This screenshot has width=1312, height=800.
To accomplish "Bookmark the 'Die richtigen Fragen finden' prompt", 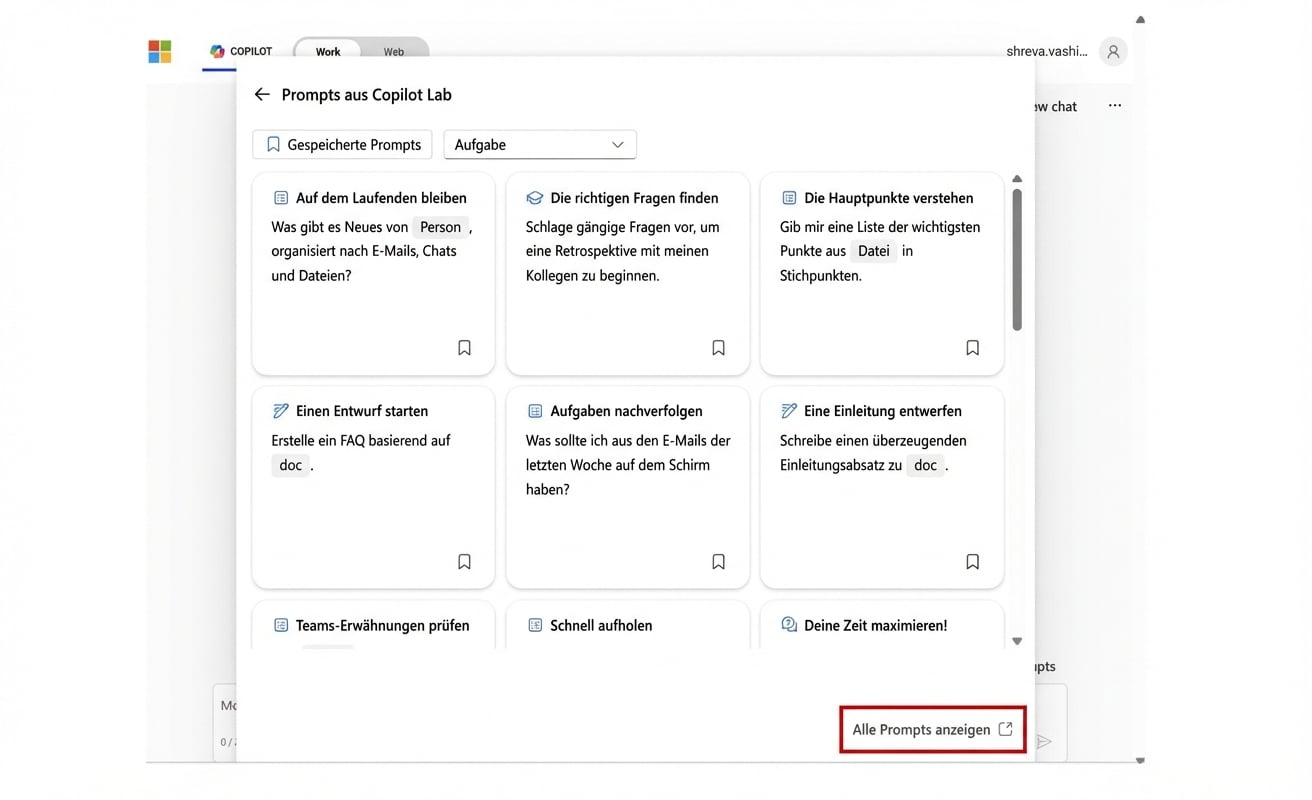I will (x=718, y=348).
